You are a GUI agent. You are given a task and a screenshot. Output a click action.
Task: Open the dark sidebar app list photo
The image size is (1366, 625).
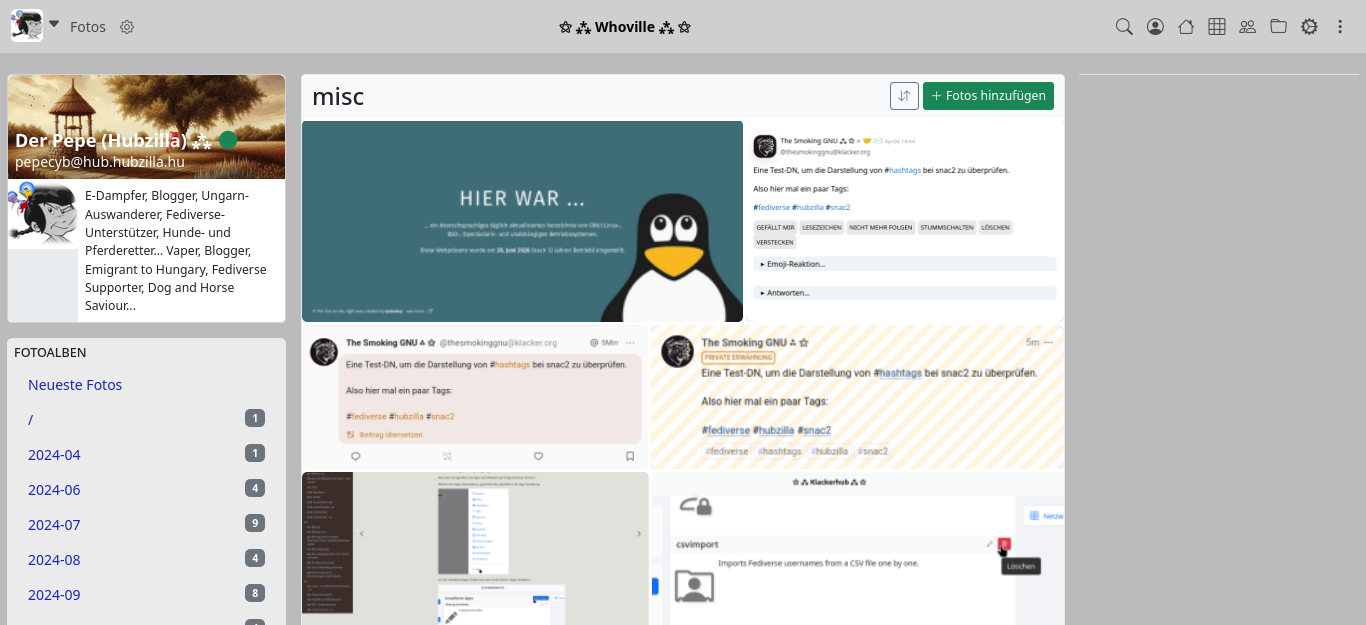click(475, 548)
